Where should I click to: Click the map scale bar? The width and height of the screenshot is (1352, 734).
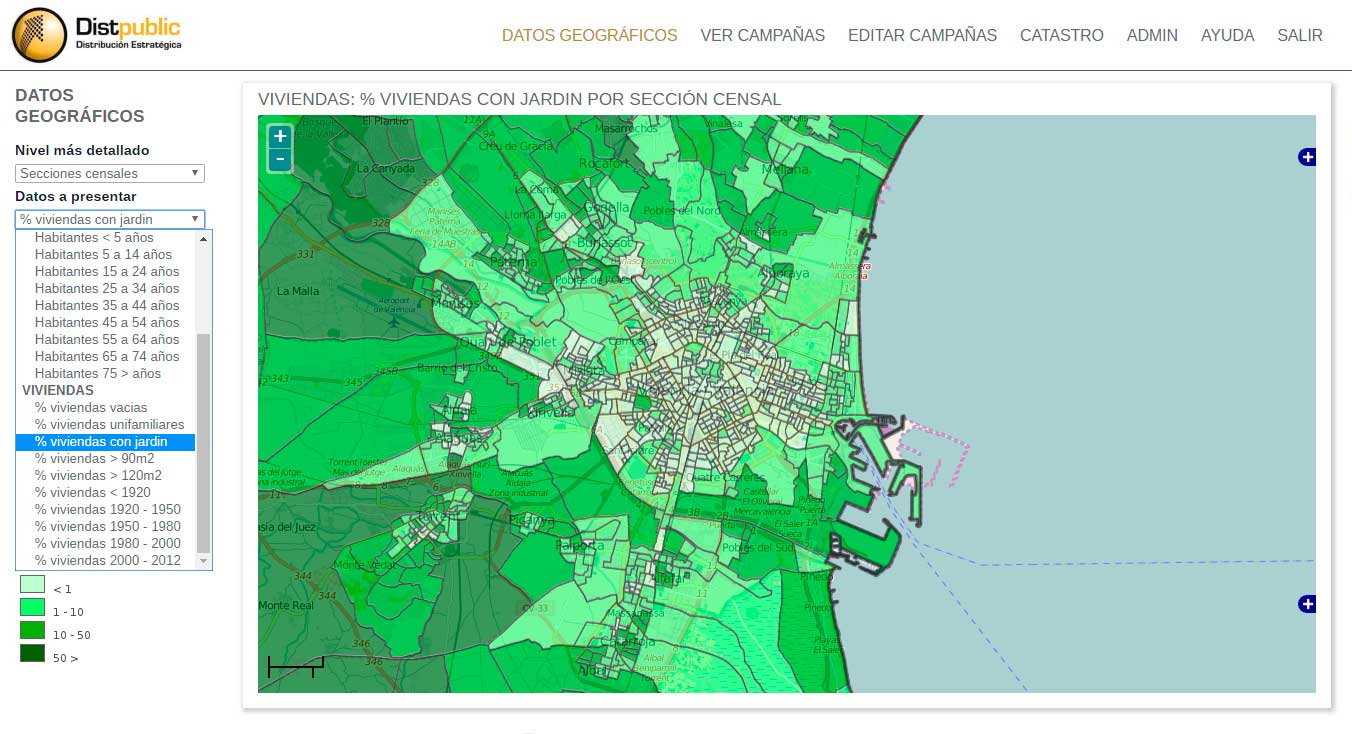tap(295, 666)
